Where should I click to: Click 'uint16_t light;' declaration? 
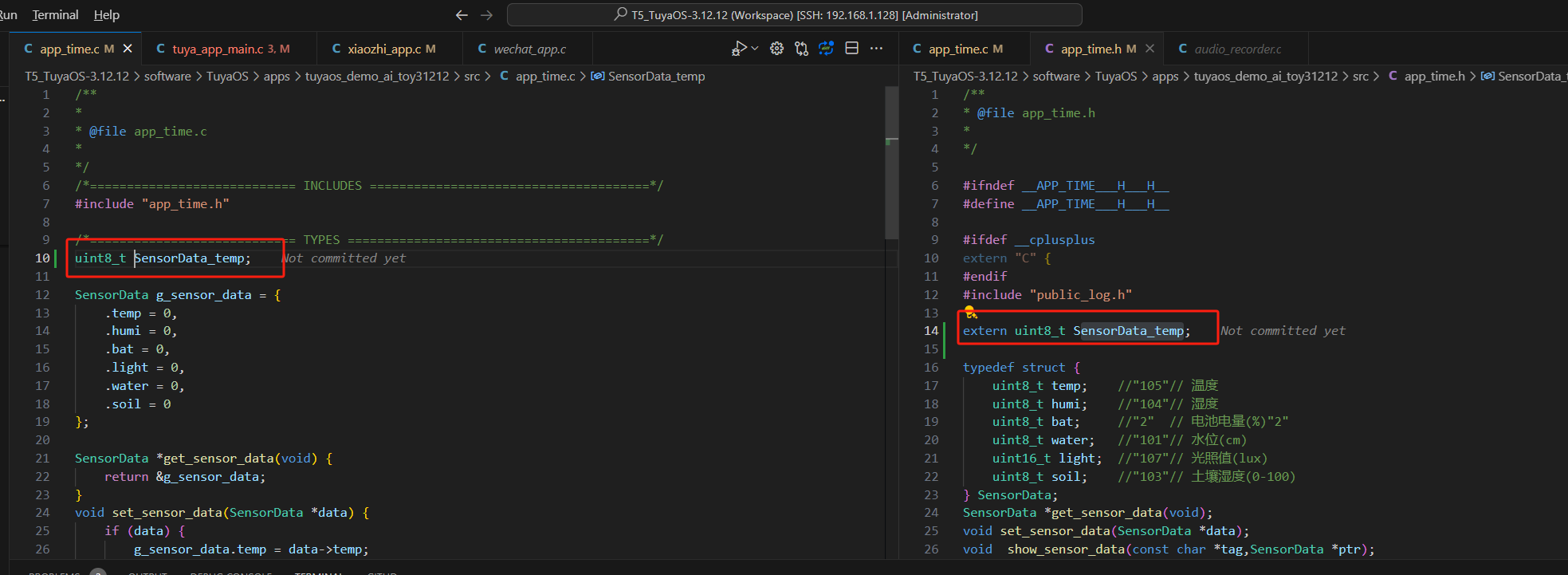pos(1047,459)
